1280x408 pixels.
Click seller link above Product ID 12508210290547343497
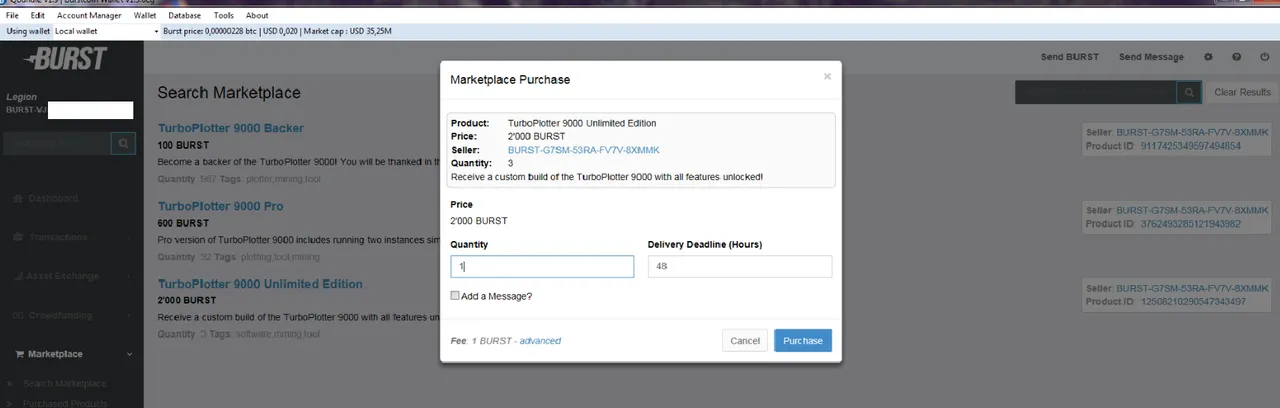pos(1193,288)
